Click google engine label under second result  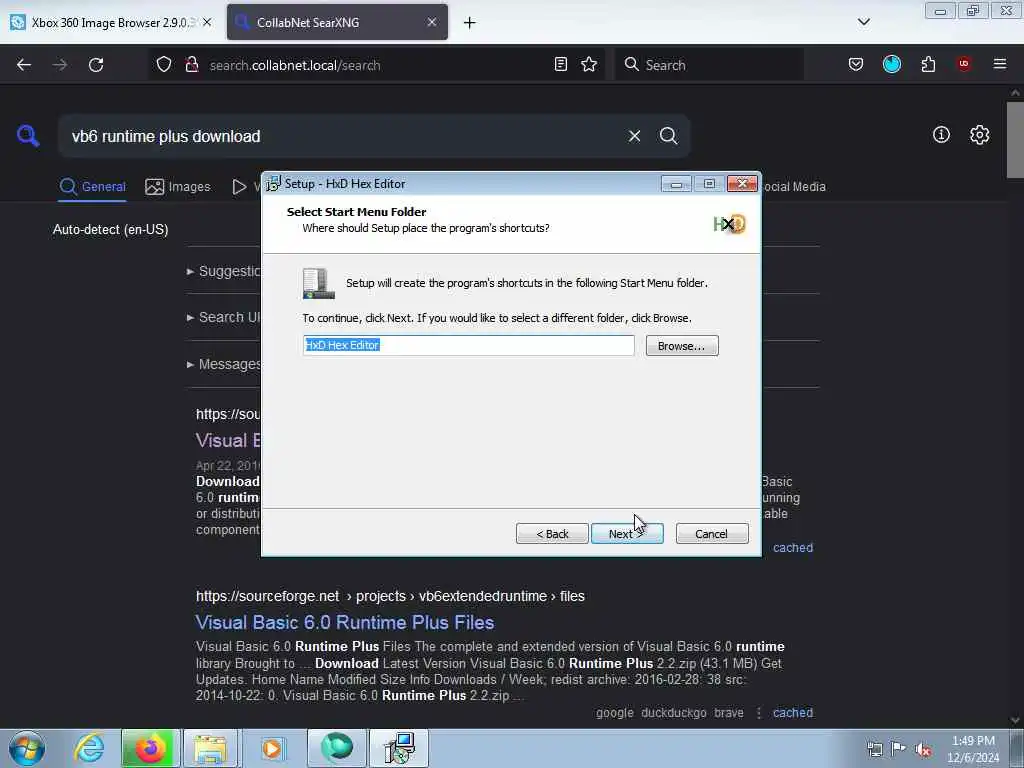pos(615,712)
